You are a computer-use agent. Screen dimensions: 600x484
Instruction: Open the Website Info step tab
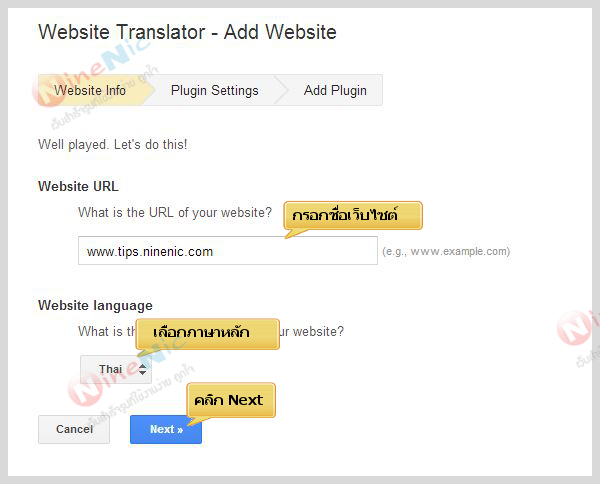point(90,90)
